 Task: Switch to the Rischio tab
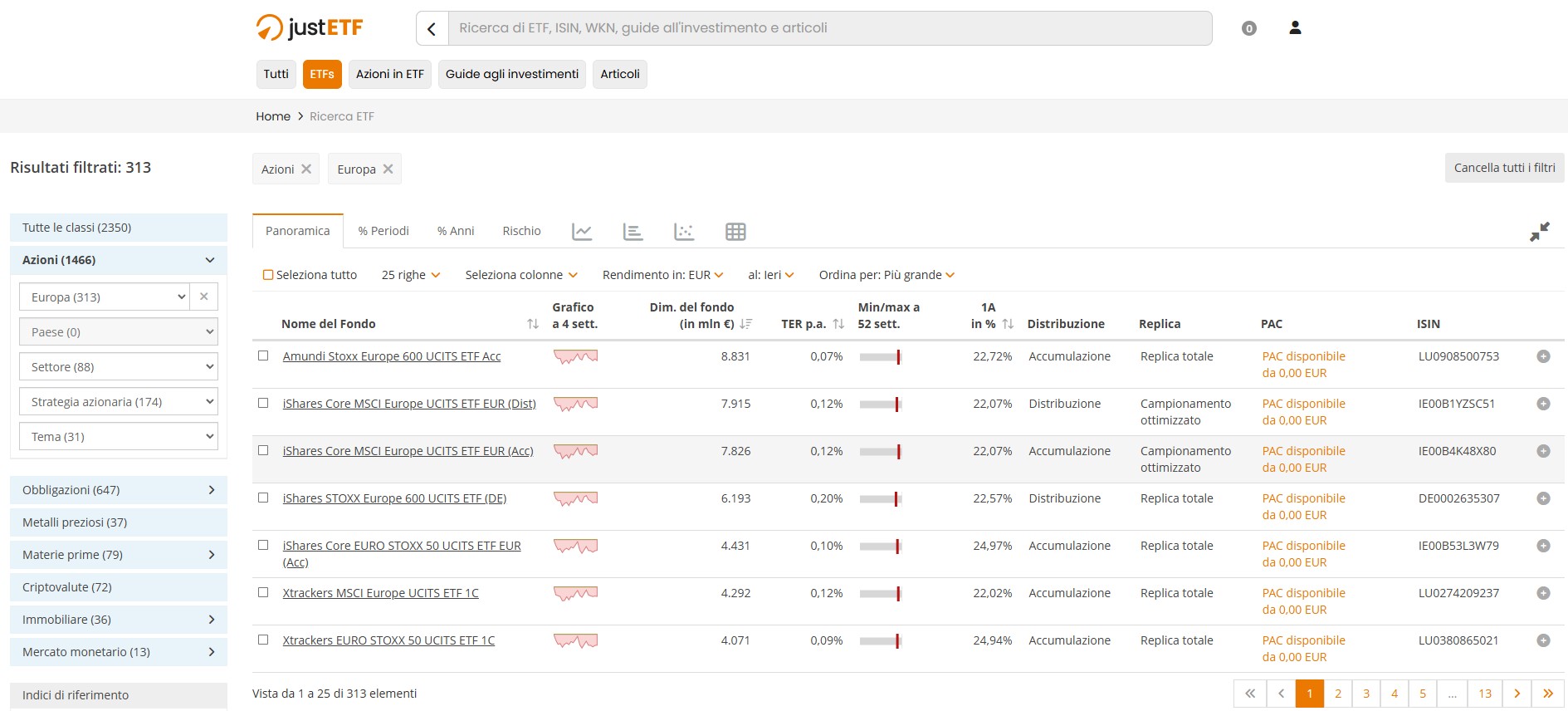coord(521,231)
